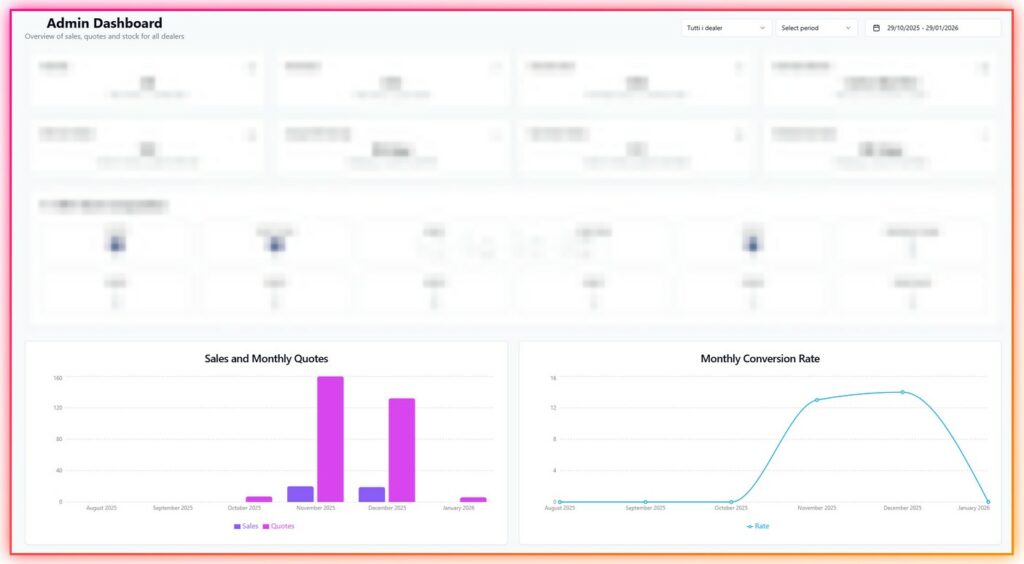This screenshot has height=564, width=1024.
Task: Toggle the Rate series in conversion chart legend
Action: click(762, 526)
